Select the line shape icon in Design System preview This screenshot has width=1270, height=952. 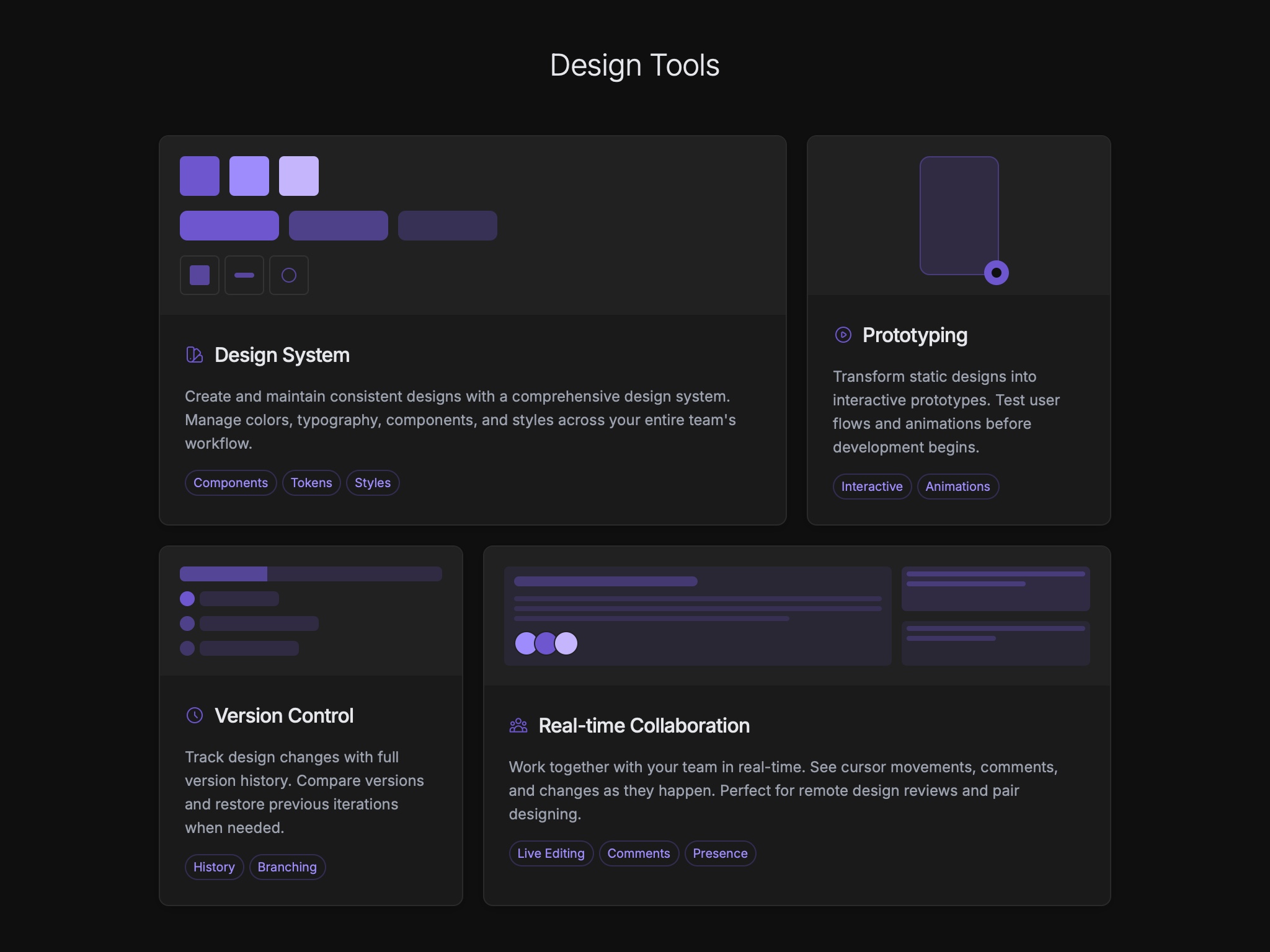(x=244, y=275)
